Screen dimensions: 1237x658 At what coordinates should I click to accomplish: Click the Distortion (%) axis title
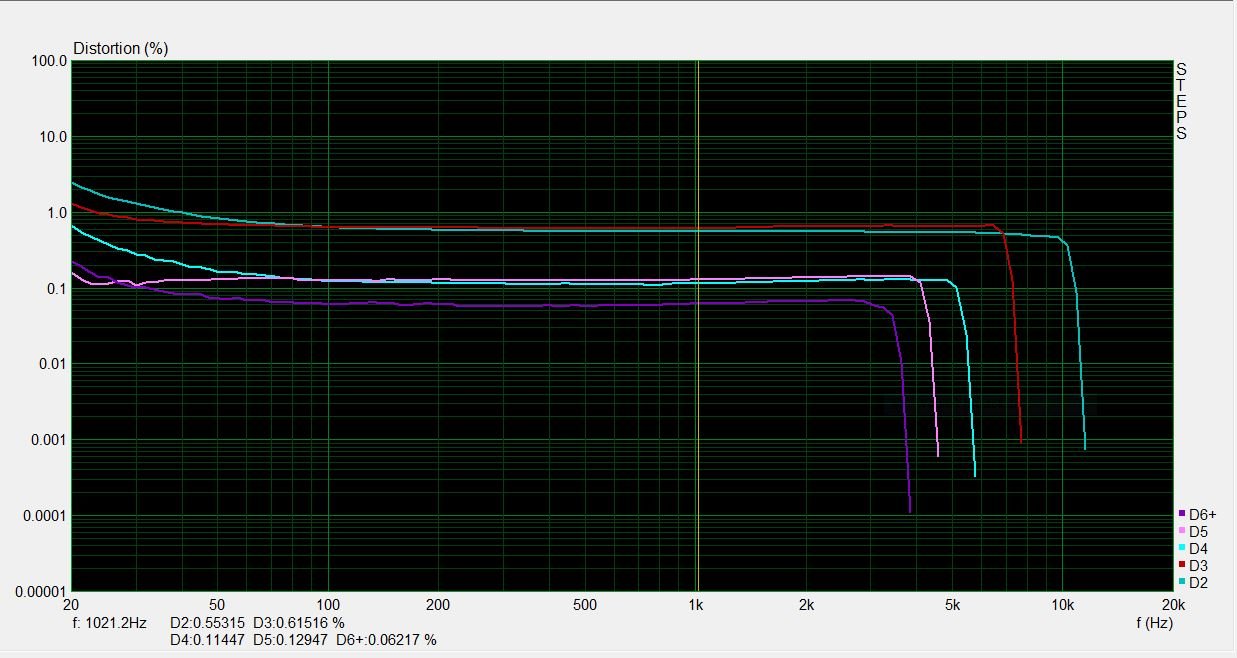click(121, 48)
